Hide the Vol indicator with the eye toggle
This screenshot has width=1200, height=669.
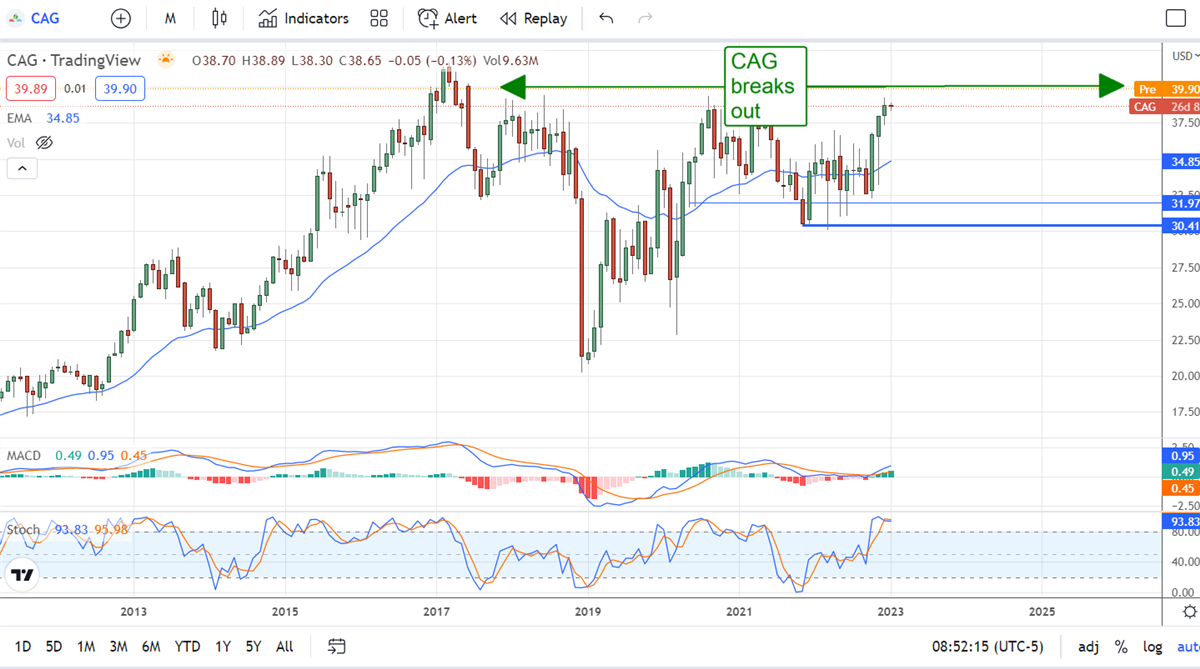(x=44, y=142)
